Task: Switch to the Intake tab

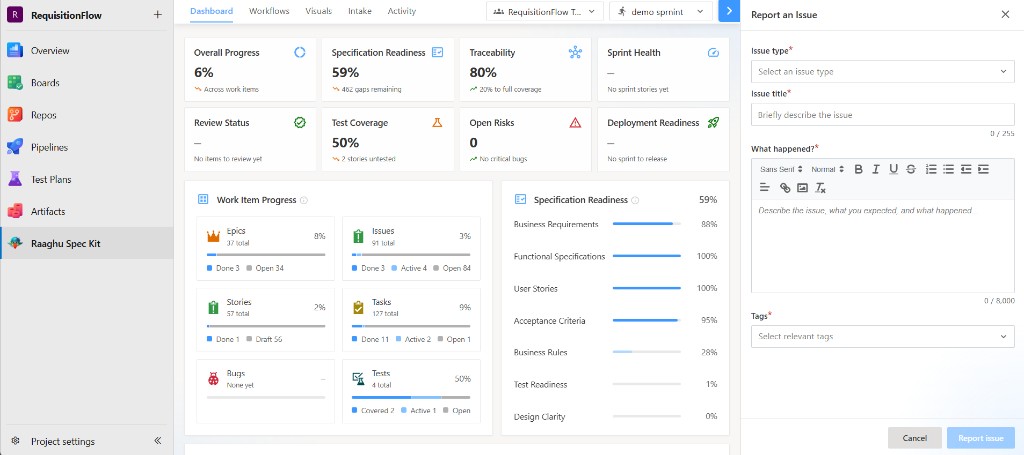Action: 360,11
